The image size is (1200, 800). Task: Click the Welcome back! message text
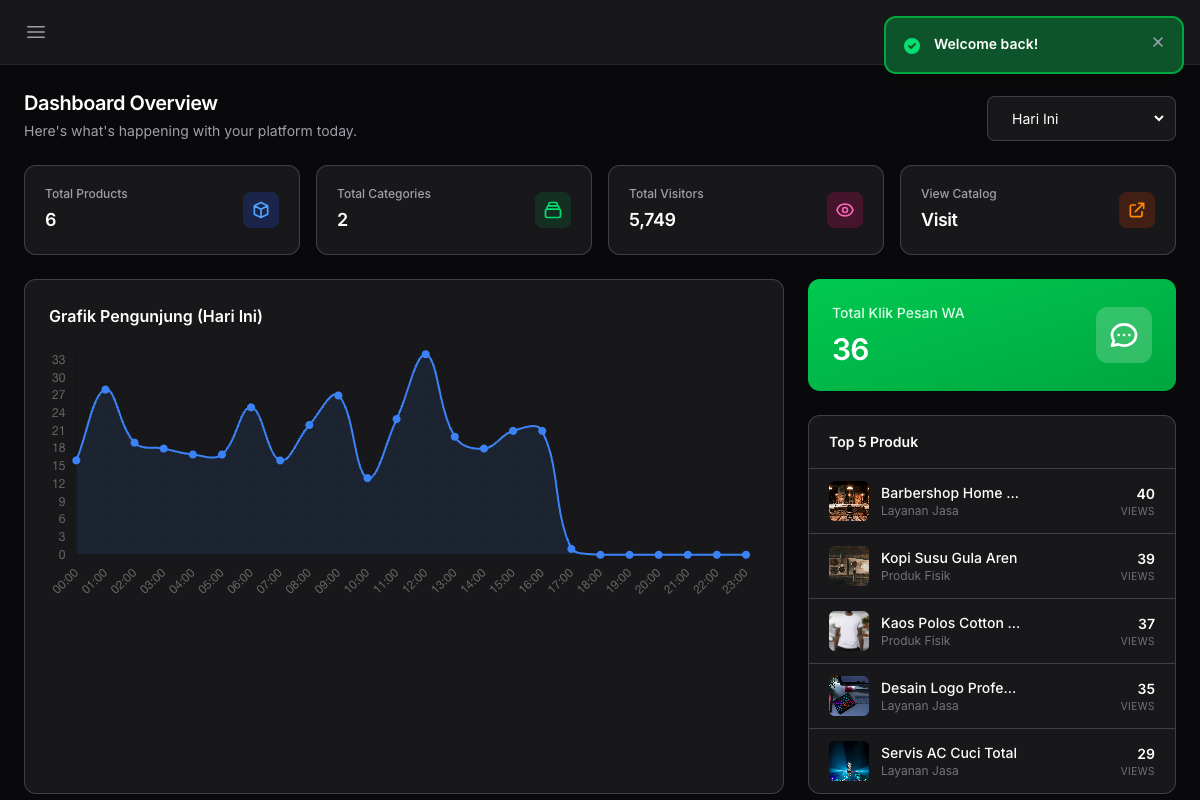pyautogui.click(x=986, y=44)
